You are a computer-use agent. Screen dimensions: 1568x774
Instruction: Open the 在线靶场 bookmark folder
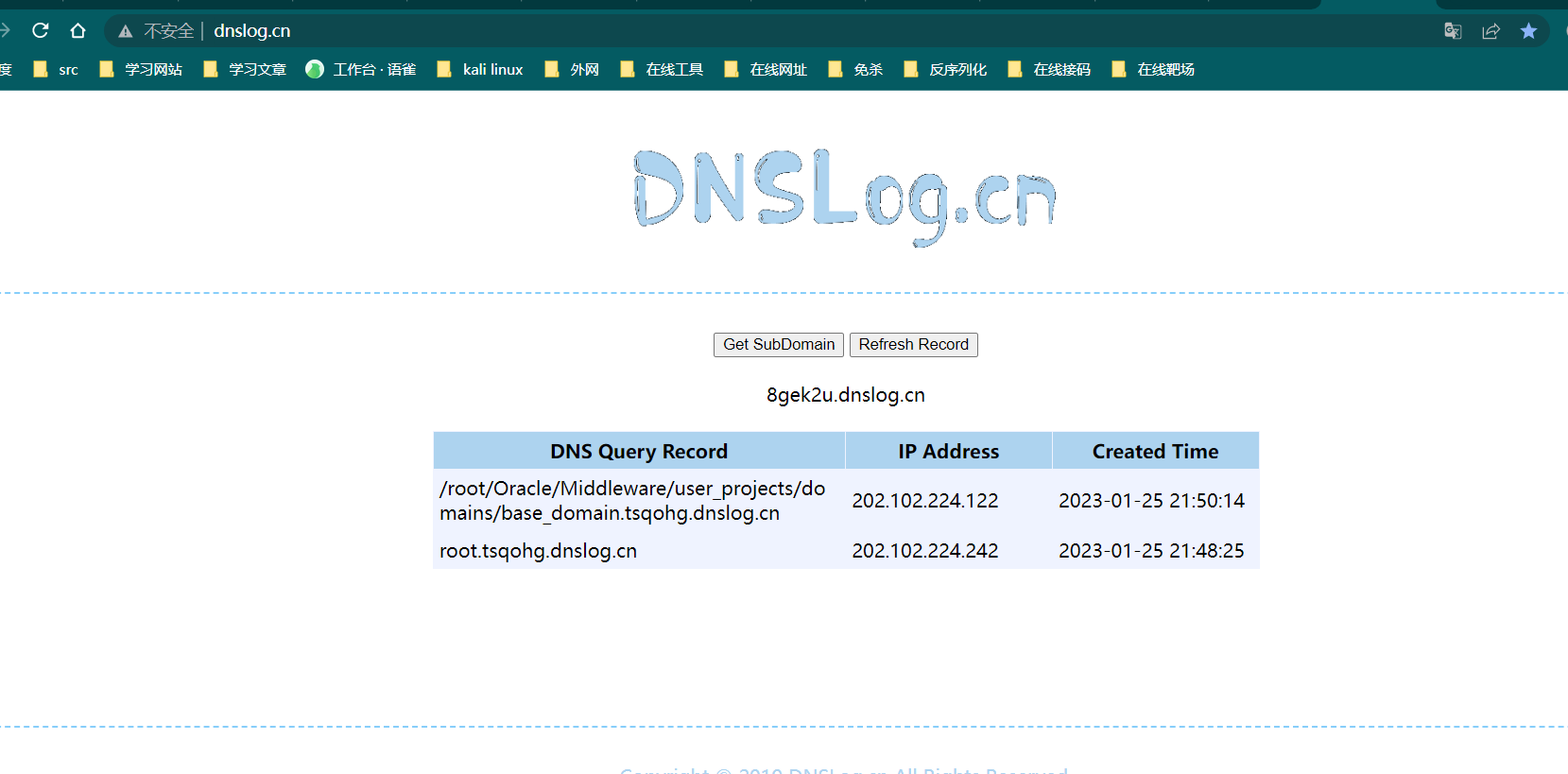tap(1153, 69)
